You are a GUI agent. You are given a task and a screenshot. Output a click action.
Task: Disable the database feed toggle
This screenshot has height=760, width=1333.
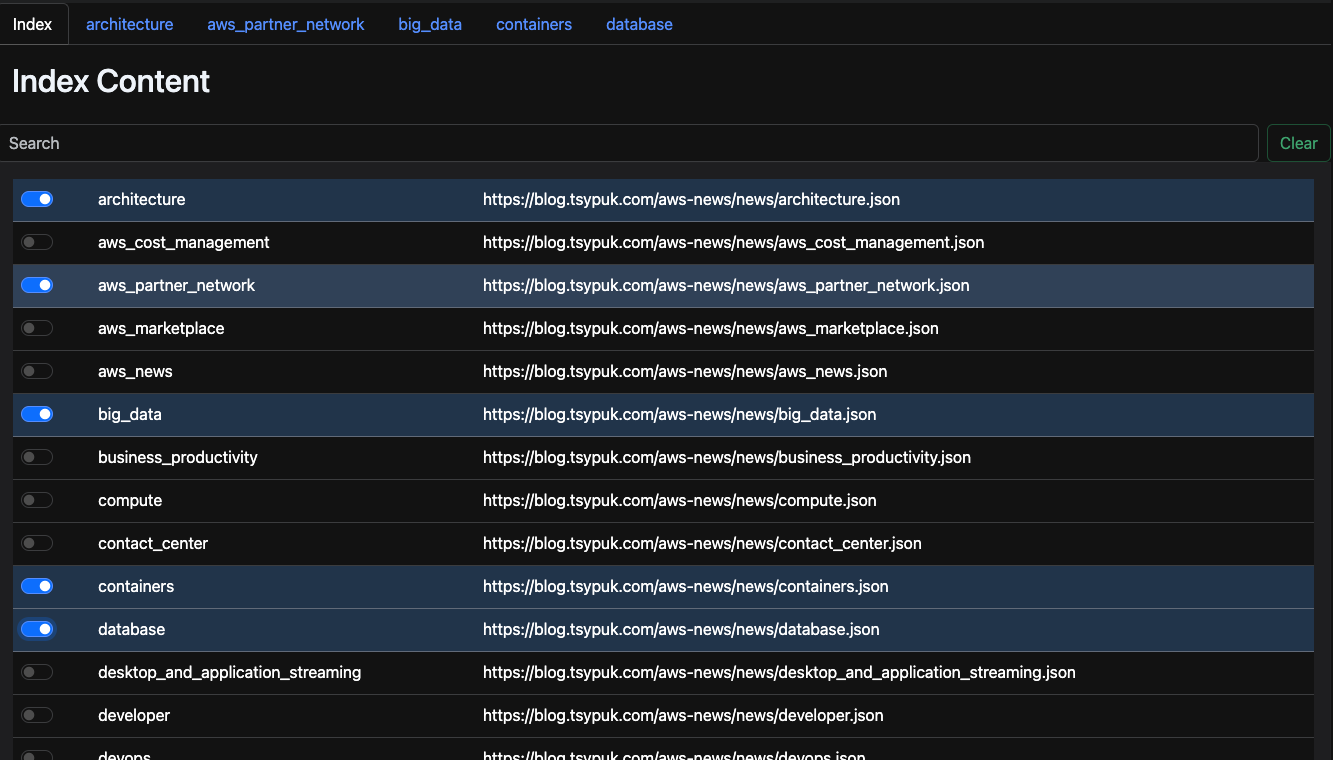tap(37, 629)
